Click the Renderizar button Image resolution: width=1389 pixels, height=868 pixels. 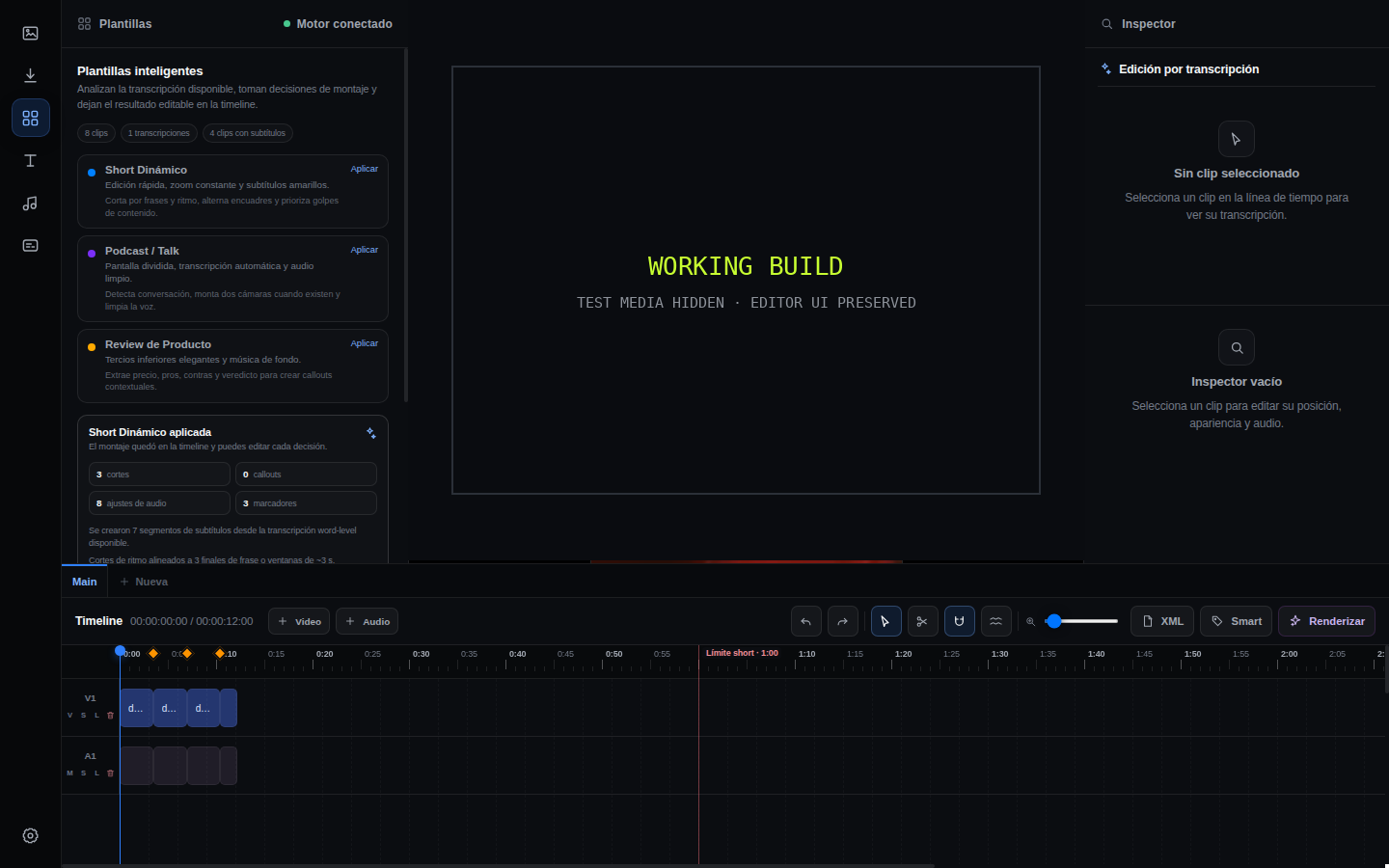click(1327, 621)
